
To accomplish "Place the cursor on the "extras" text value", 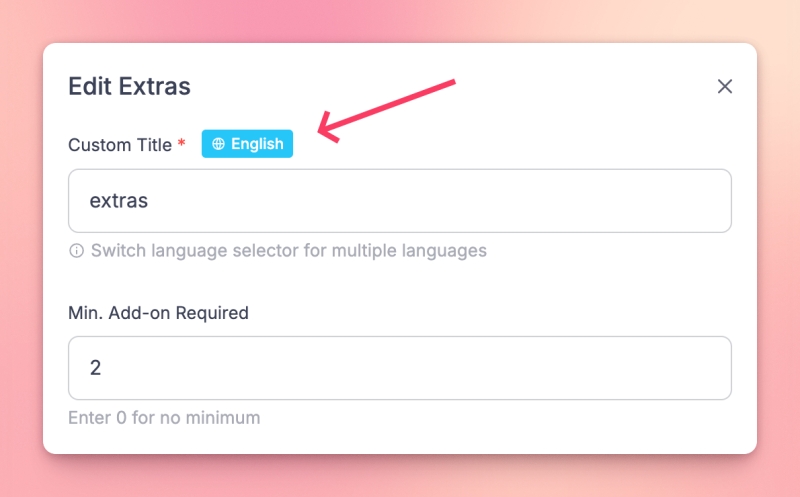I will pos(119,201).
